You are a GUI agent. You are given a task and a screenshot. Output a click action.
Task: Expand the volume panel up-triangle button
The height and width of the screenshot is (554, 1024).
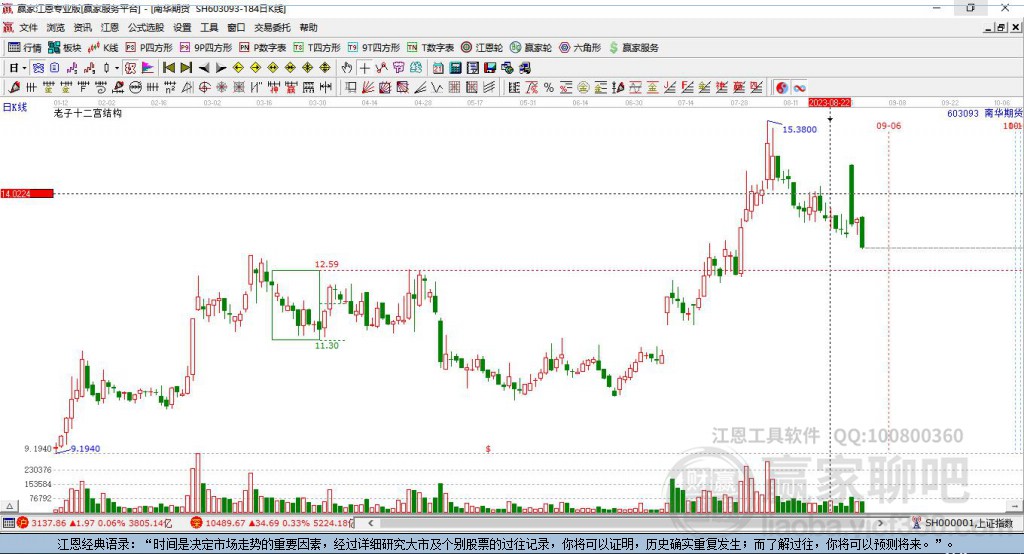[x=9, y=506]
